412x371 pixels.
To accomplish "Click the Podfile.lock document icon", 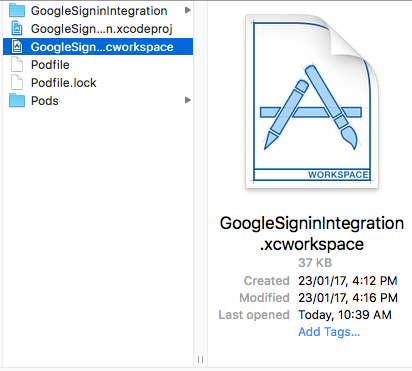I will pos(17,82).
